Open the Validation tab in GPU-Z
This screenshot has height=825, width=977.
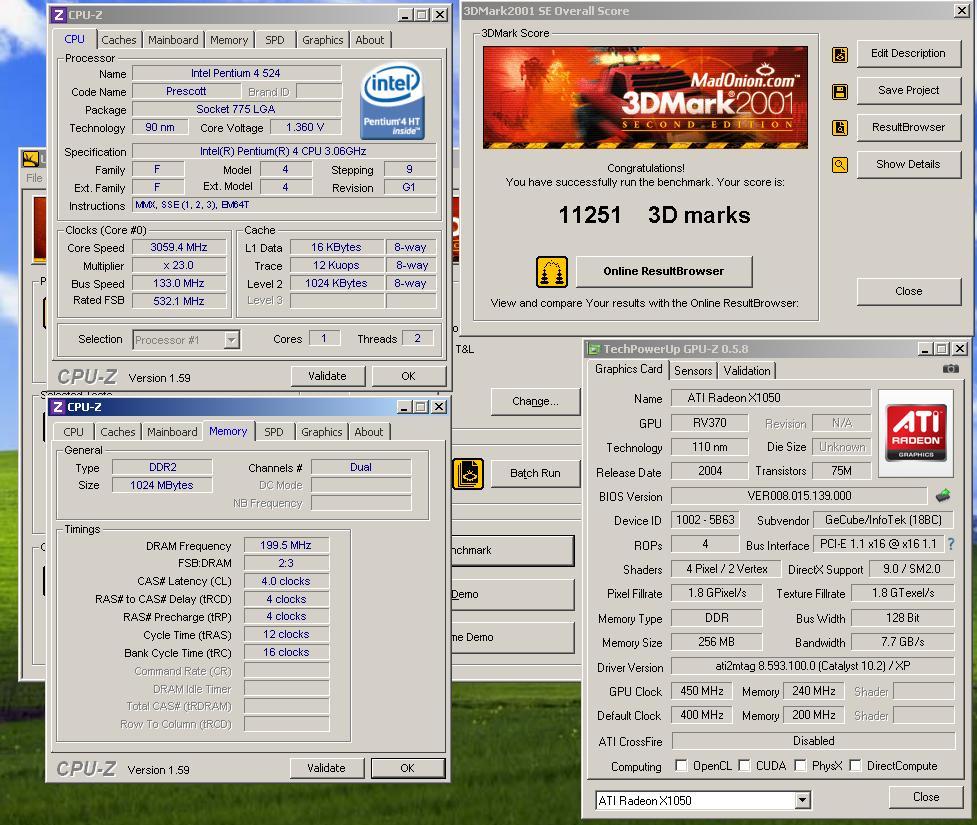746,371
